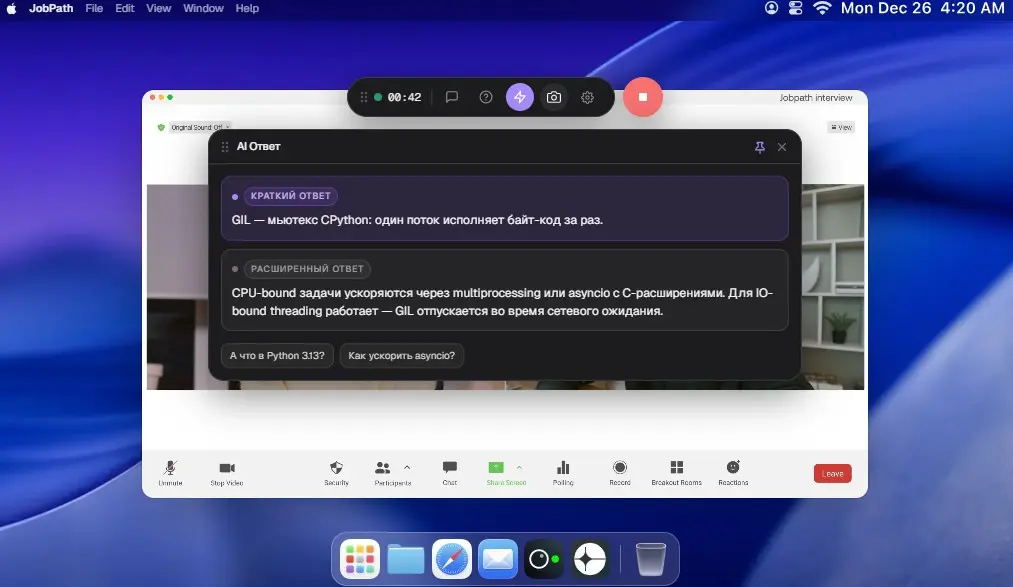Click the Wi-Fi status icon
This screenshot has height=587, width=1013.
[x=822, y=8]
